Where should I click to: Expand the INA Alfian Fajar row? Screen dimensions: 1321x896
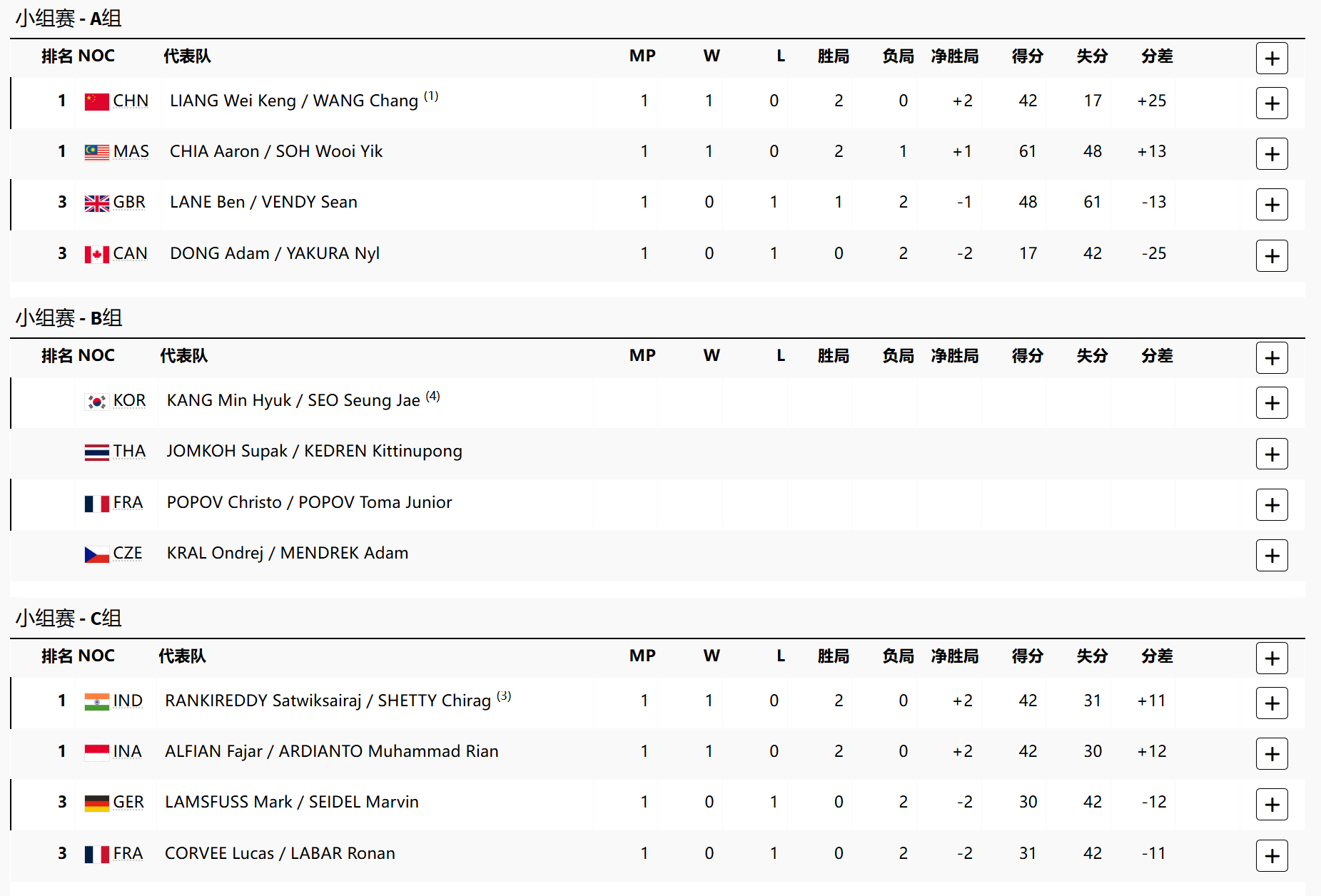[1272, 754]
